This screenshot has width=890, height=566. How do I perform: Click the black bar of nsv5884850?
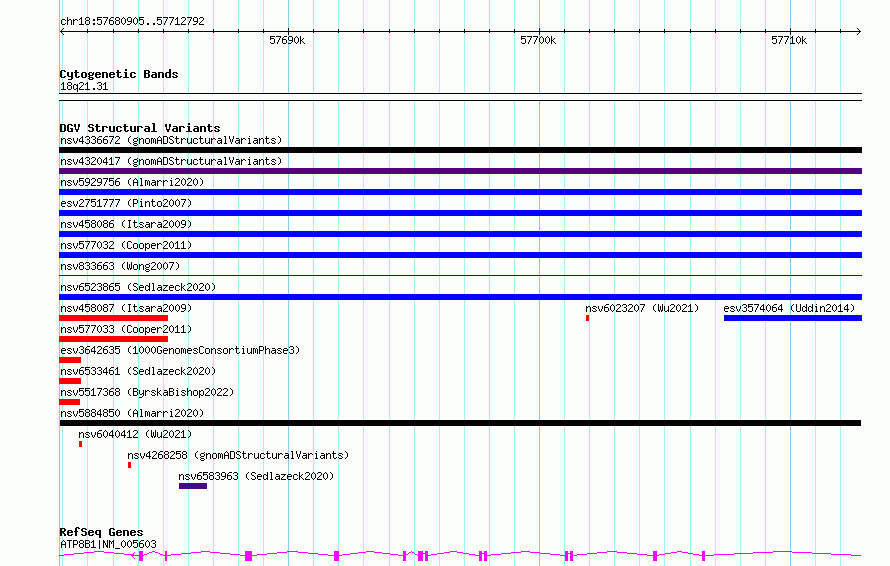point(460,423)
